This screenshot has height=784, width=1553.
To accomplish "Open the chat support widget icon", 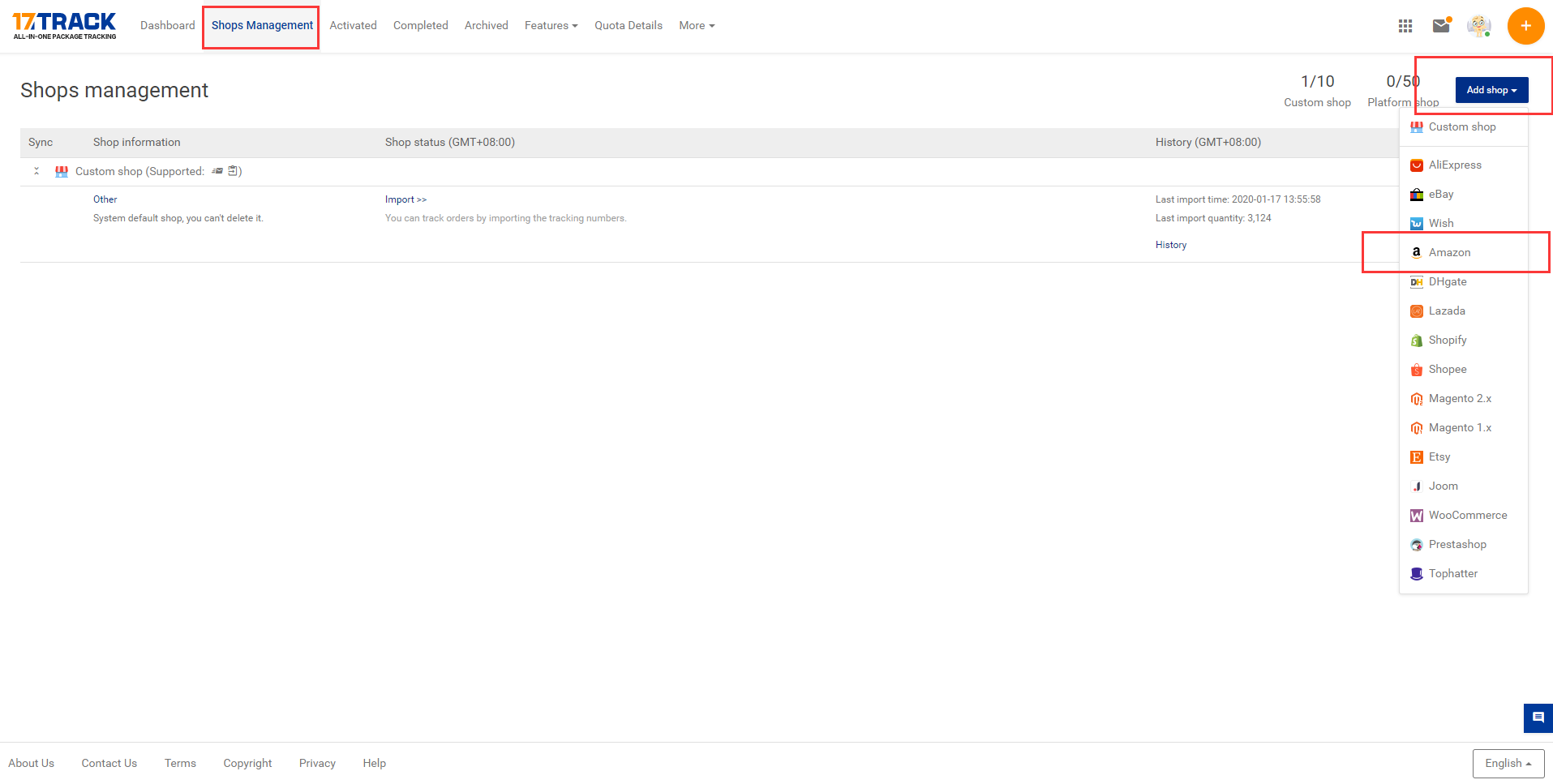I will tap(1538, 718).
